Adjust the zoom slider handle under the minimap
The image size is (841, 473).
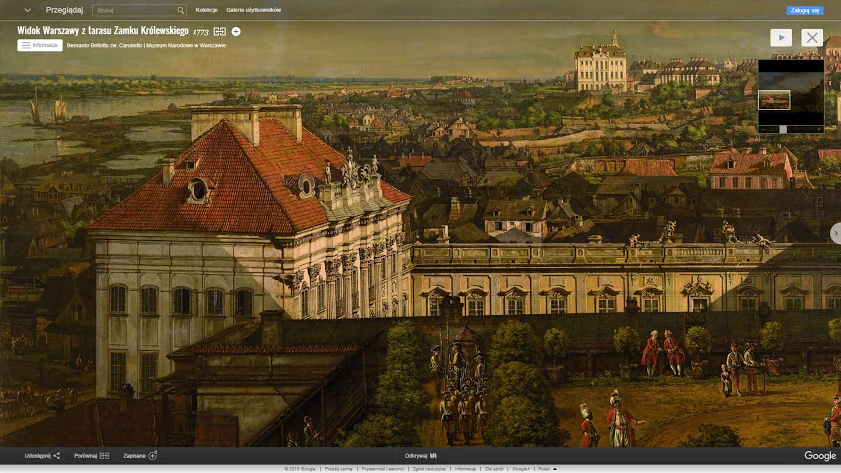[783, 129]
